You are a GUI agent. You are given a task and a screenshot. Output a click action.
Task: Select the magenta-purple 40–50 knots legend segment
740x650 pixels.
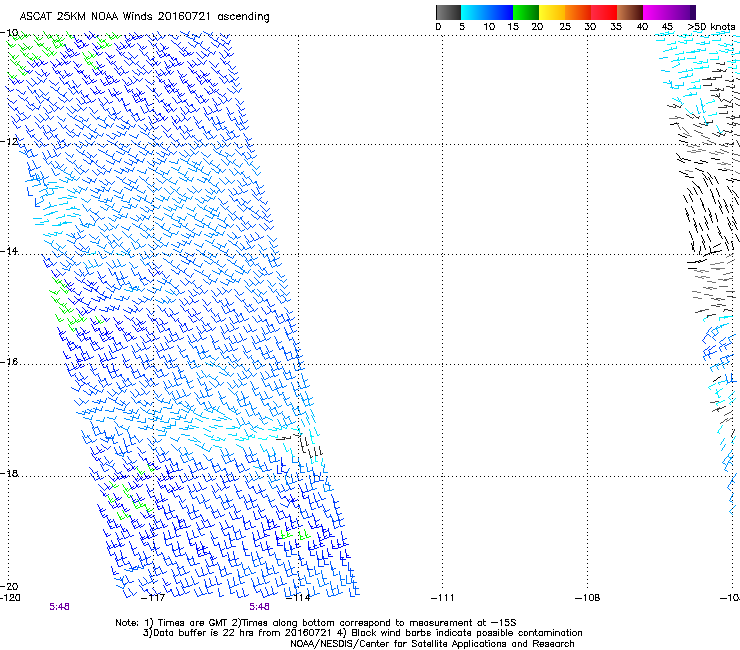(669, 12)
